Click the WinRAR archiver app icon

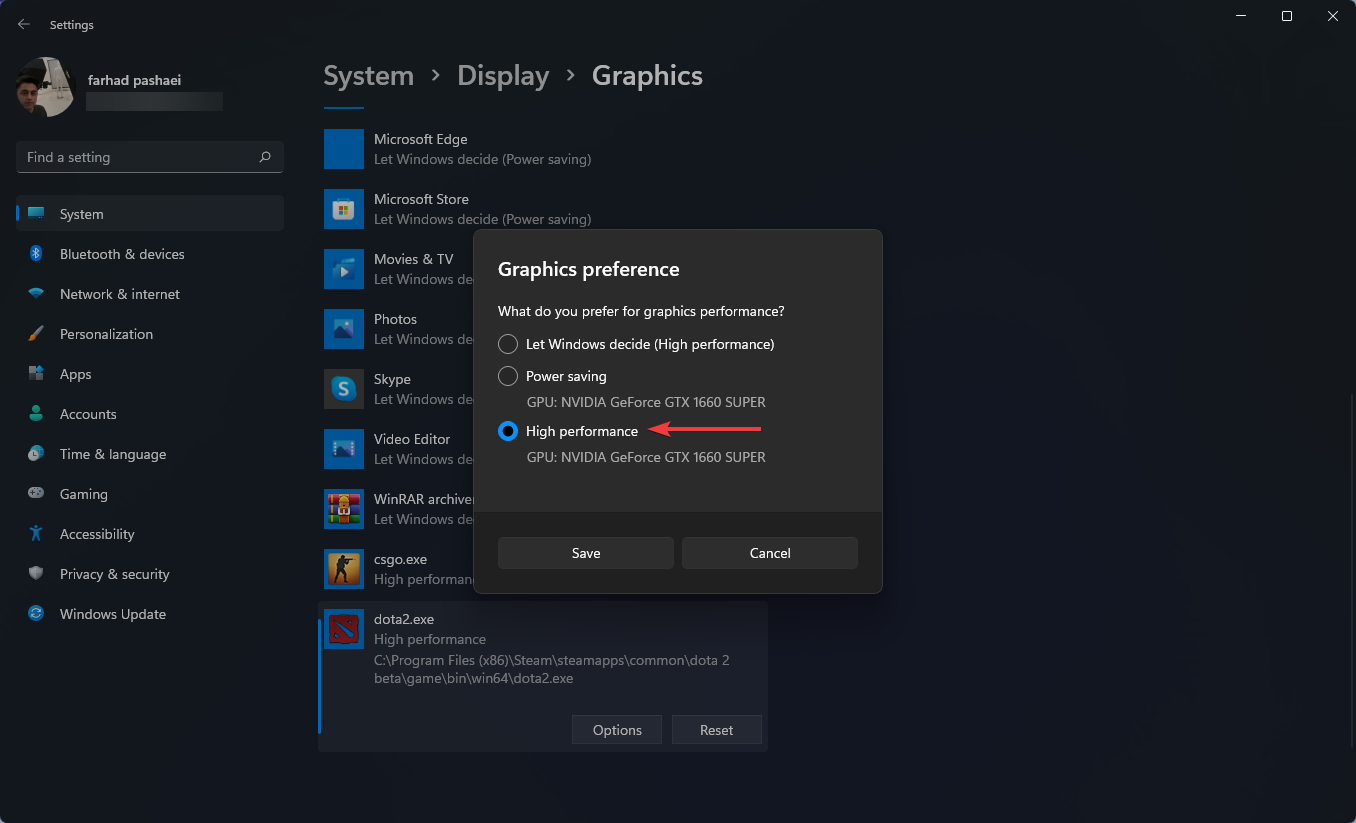[344, 509]
